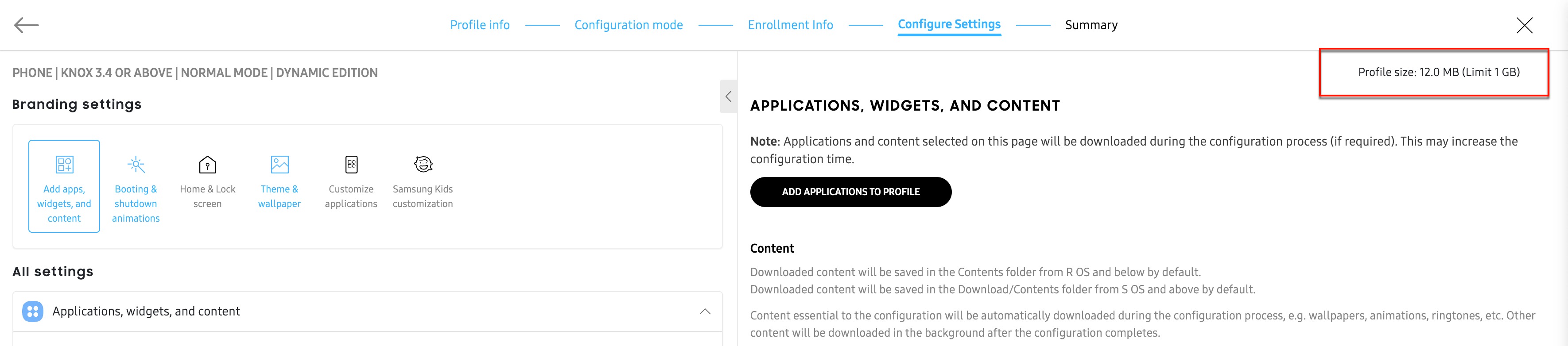The height and width of the screenshot is (346, 1568).
Task: Open Samsung Kids customization settings
Action: 423,182
